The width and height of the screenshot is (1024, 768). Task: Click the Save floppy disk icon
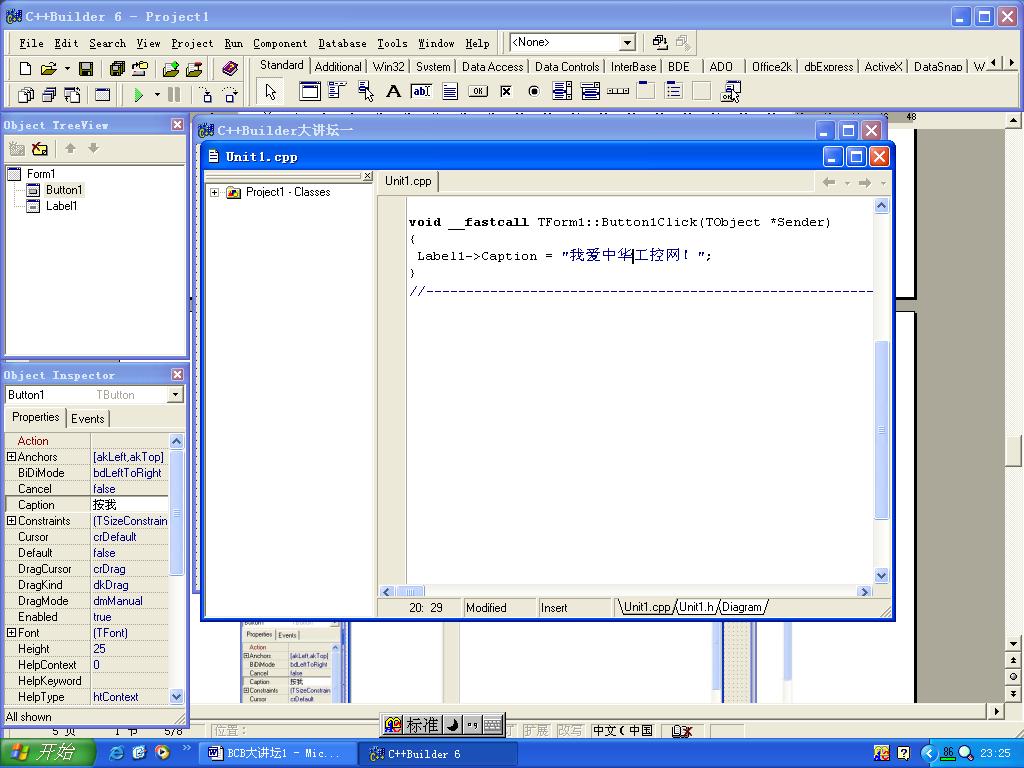(86, 68)
